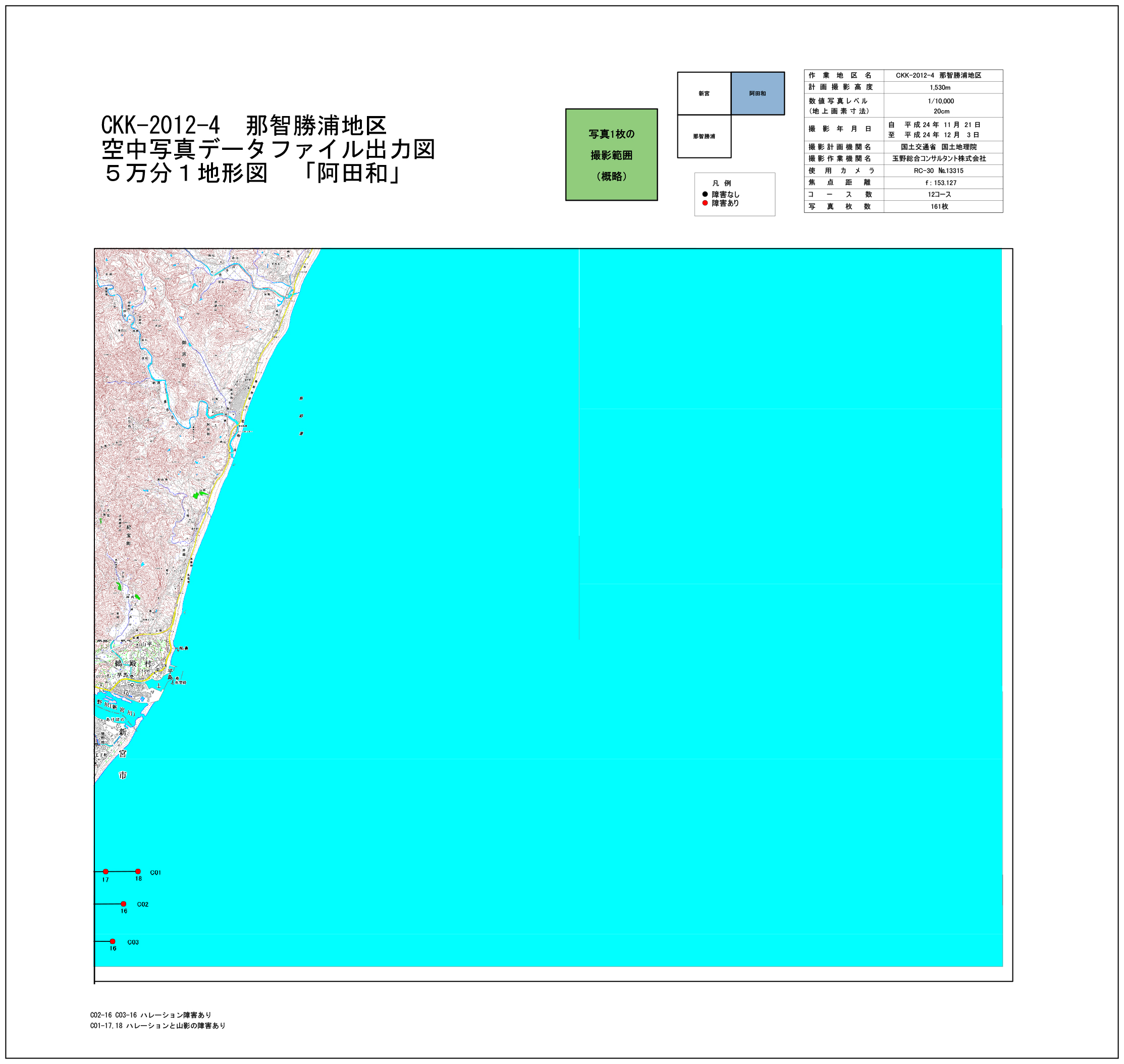Click the focal length value 'f:153.127'
The width and height of the screenshot is (1124, 1064).
click(941, 183)
